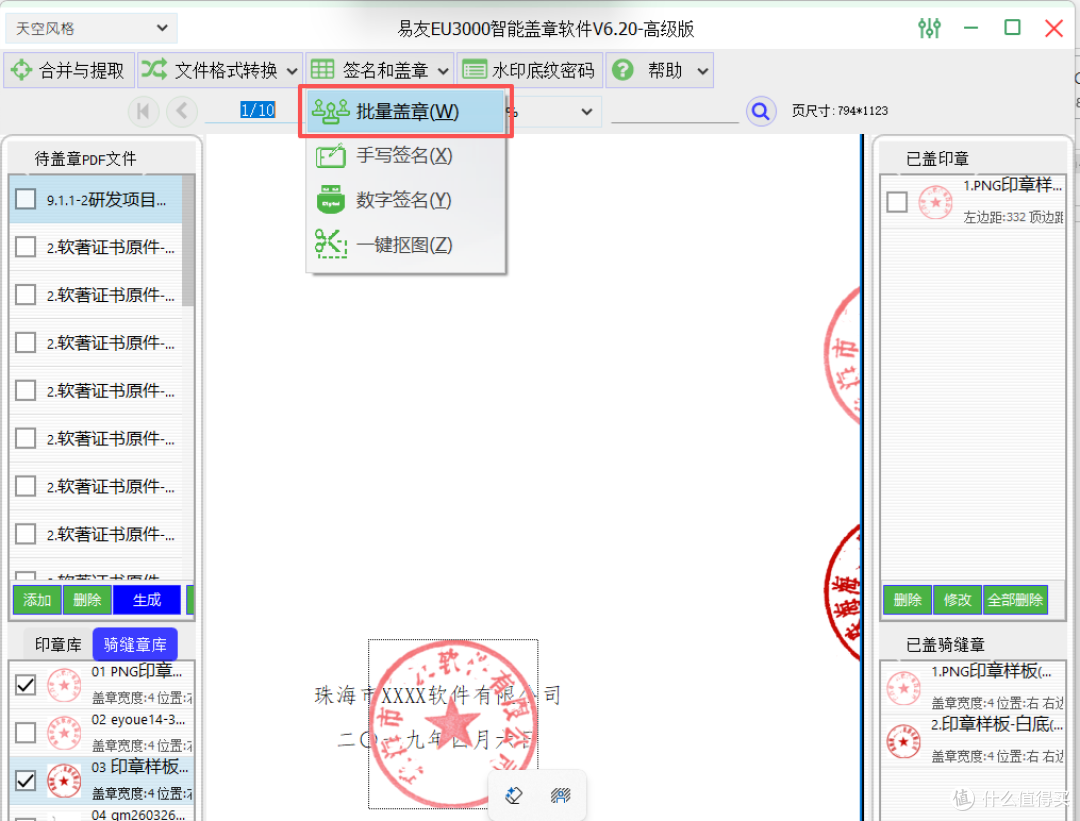Open the 水印底纹密码 toolbar menu
The image size is (1080, 821).
pos(529,70)
